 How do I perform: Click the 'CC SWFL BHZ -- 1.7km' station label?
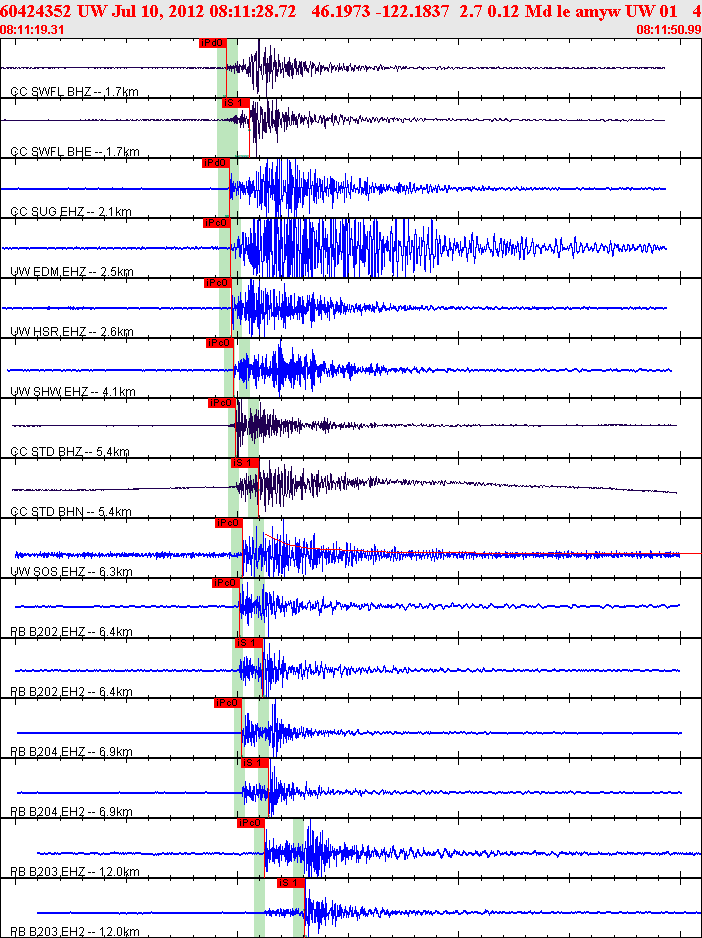75,92
